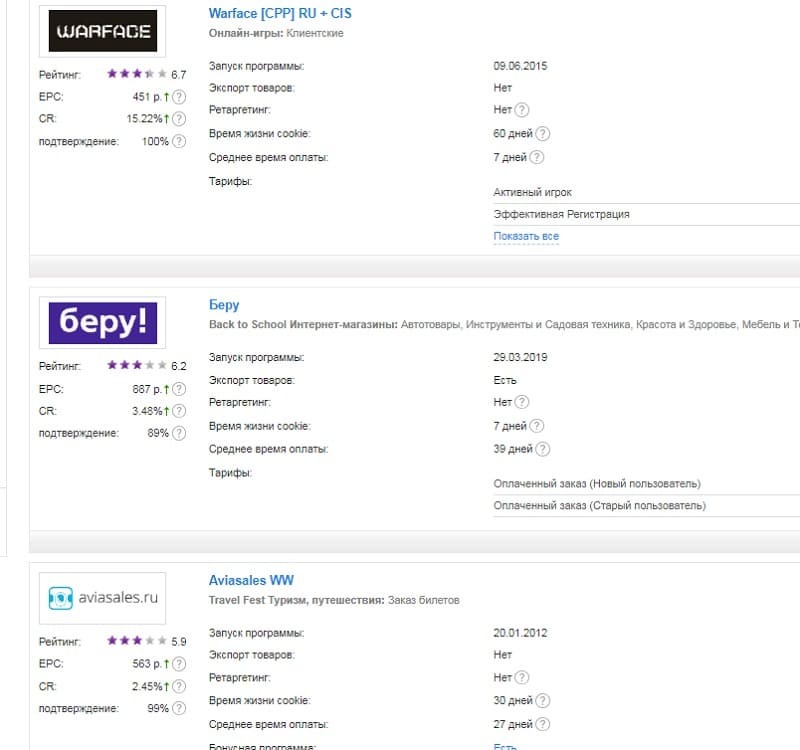The image size is (800, 750).
Task: Click help icon next to Warface EPC
Action: (179, 97)
